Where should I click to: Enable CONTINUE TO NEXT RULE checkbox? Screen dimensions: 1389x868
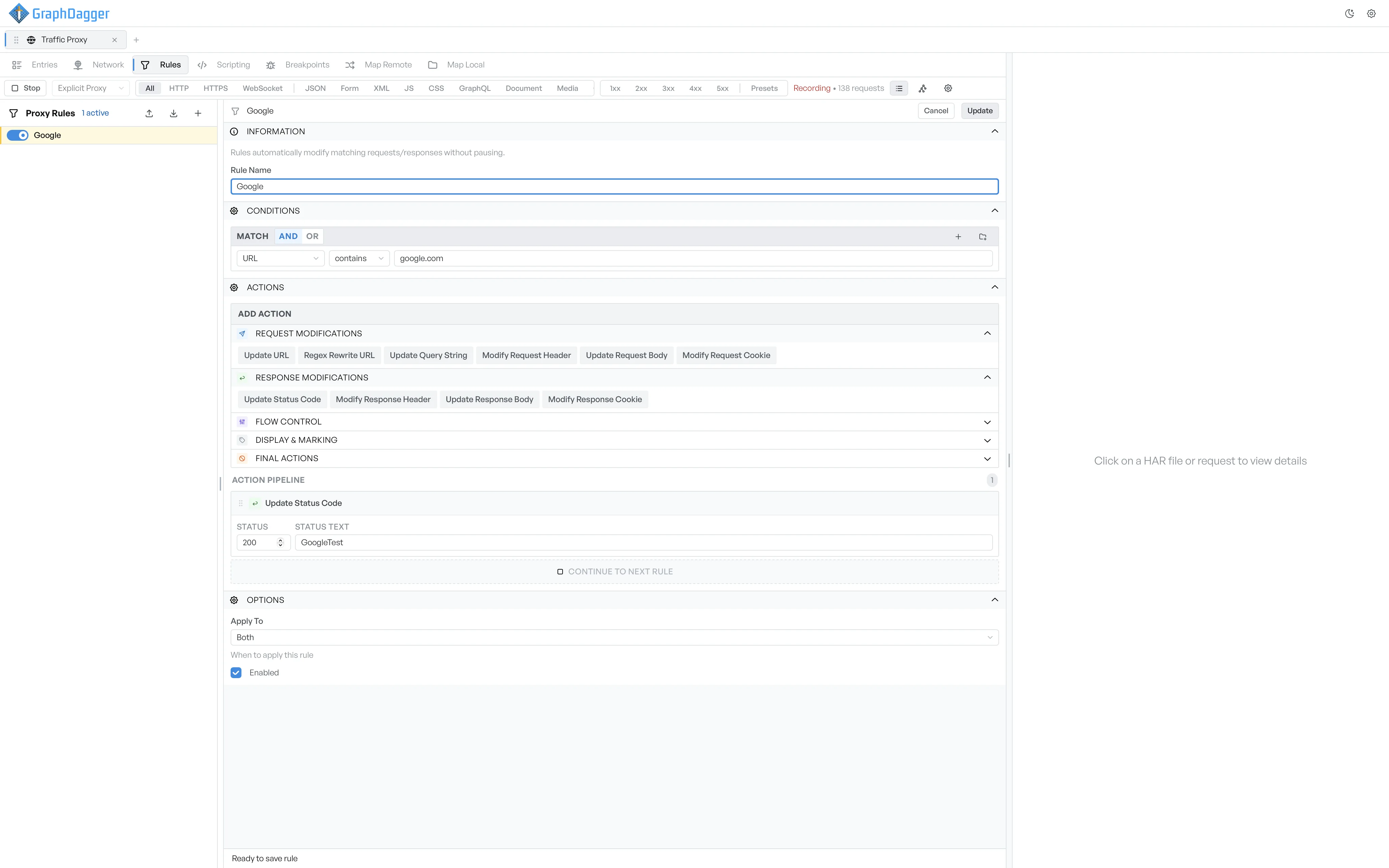tap(560, 572)
